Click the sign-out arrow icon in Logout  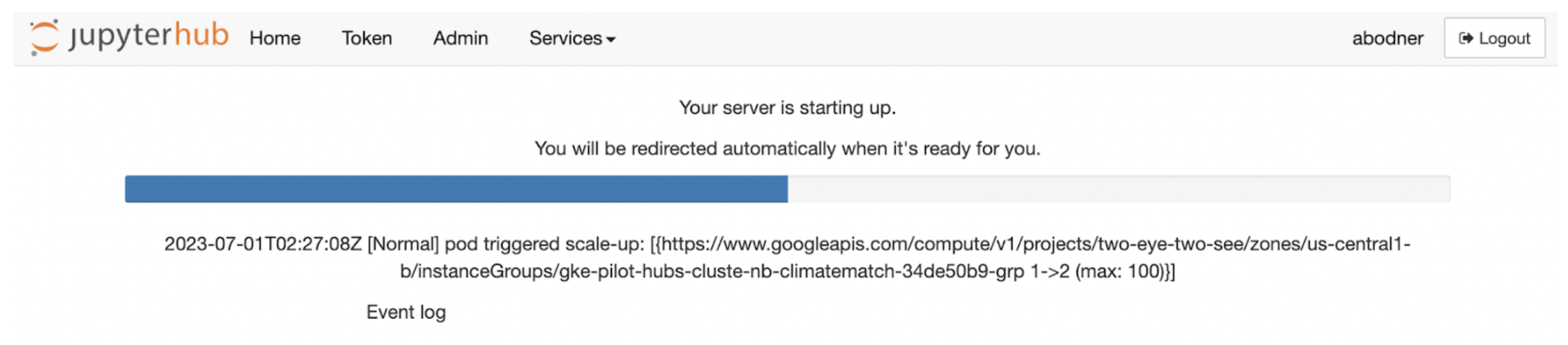1465,38
